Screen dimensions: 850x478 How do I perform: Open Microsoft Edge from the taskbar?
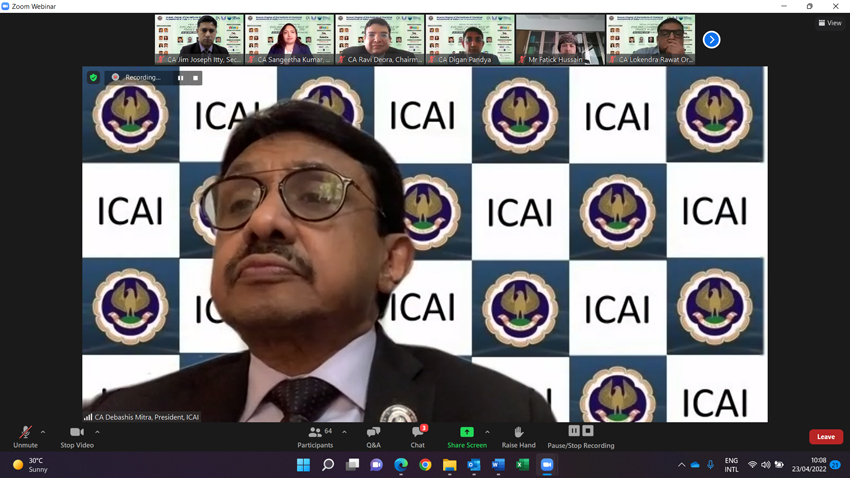pos(401,465)
